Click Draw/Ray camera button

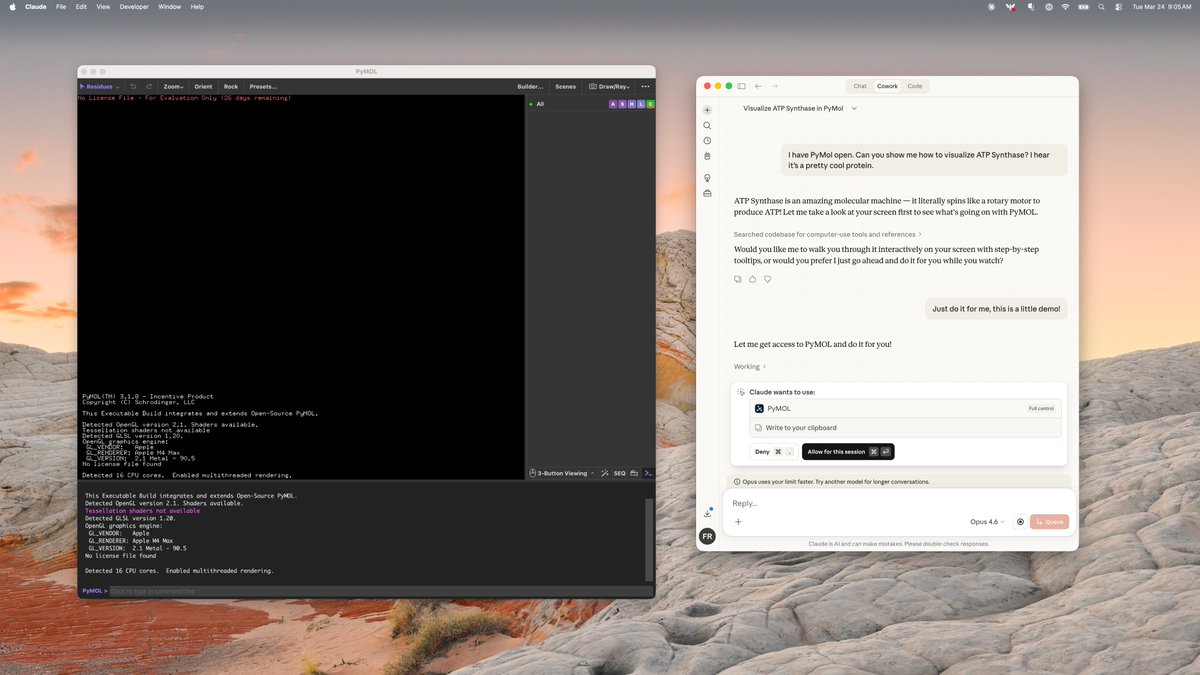click(x=609, y=87)
